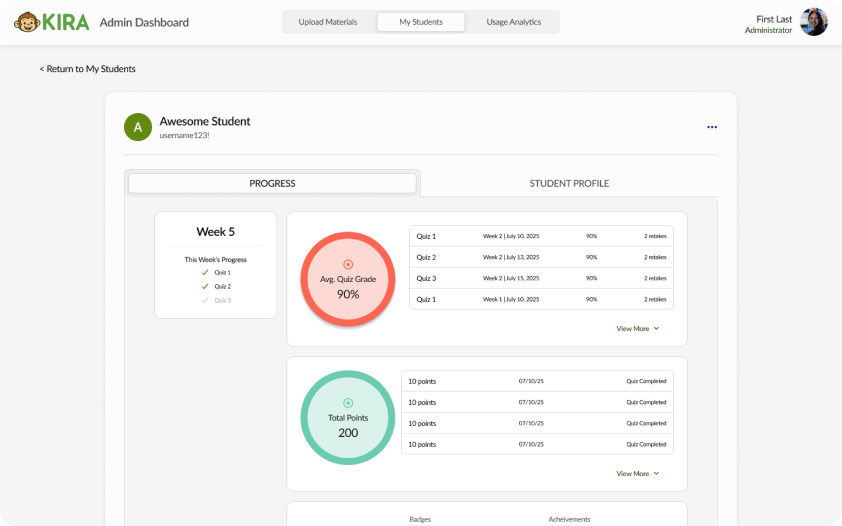Click the Avg. Quiz Grade 90% circle
Screen dimensions: 842x526
pyautogui.click(x=348, y=279)
